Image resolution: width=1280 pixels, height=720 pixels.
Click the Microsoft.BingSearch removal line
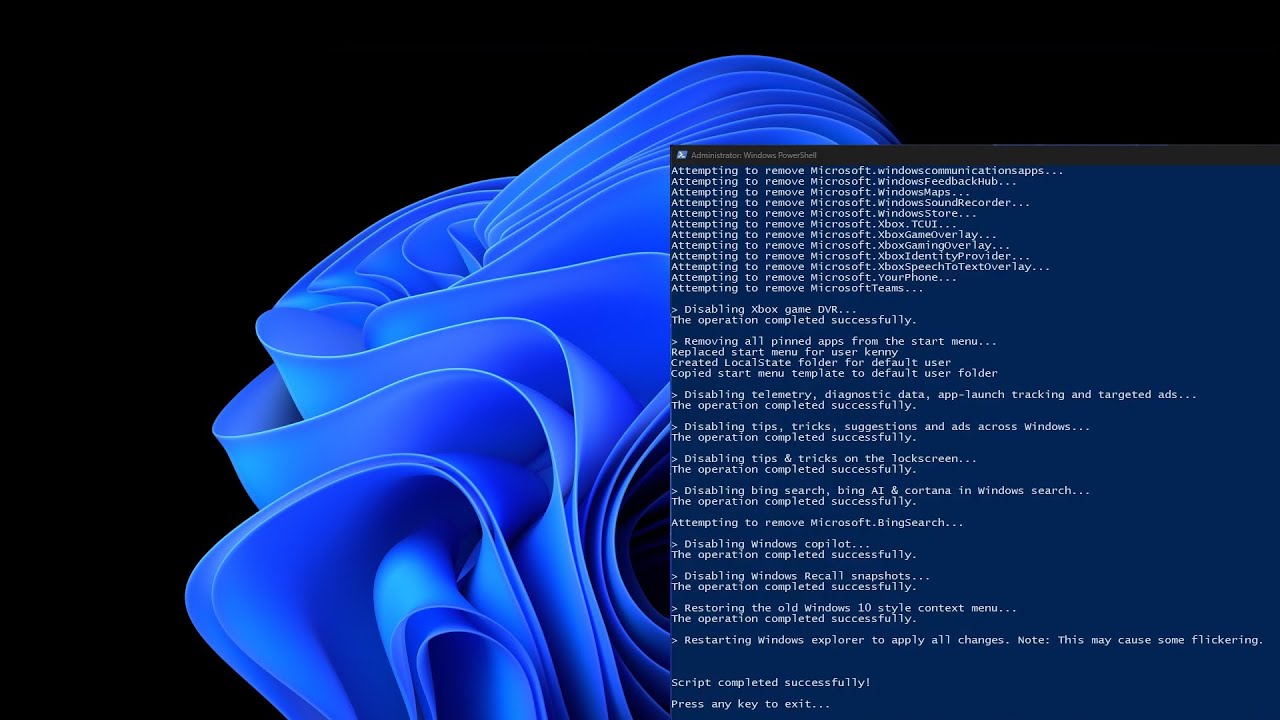coord(817,523)
